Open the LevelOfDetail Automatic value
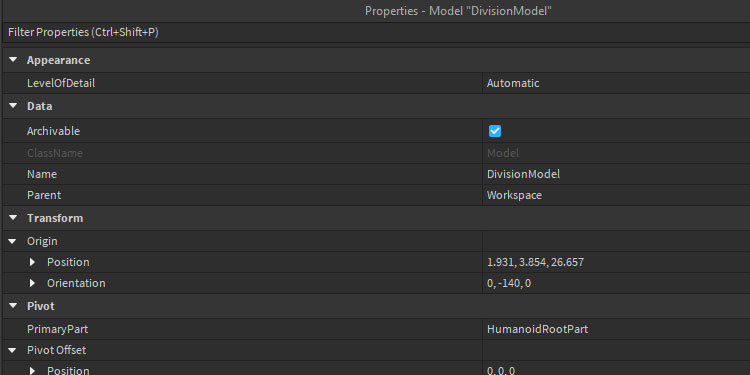This screenshot has height=375, width=750. point(616,83)
